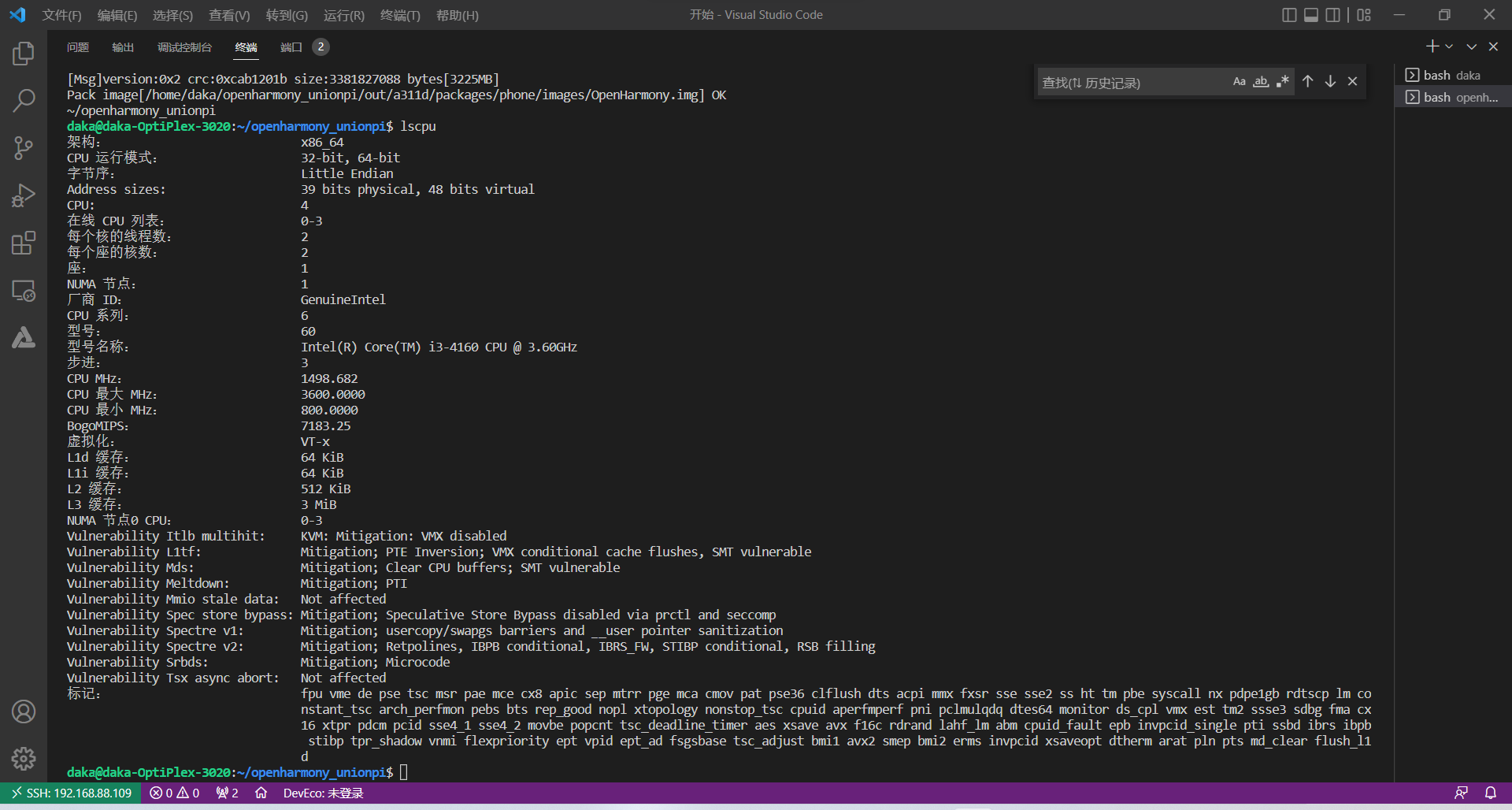
Task: Open the Extensions view
Action: pos(24,243)
